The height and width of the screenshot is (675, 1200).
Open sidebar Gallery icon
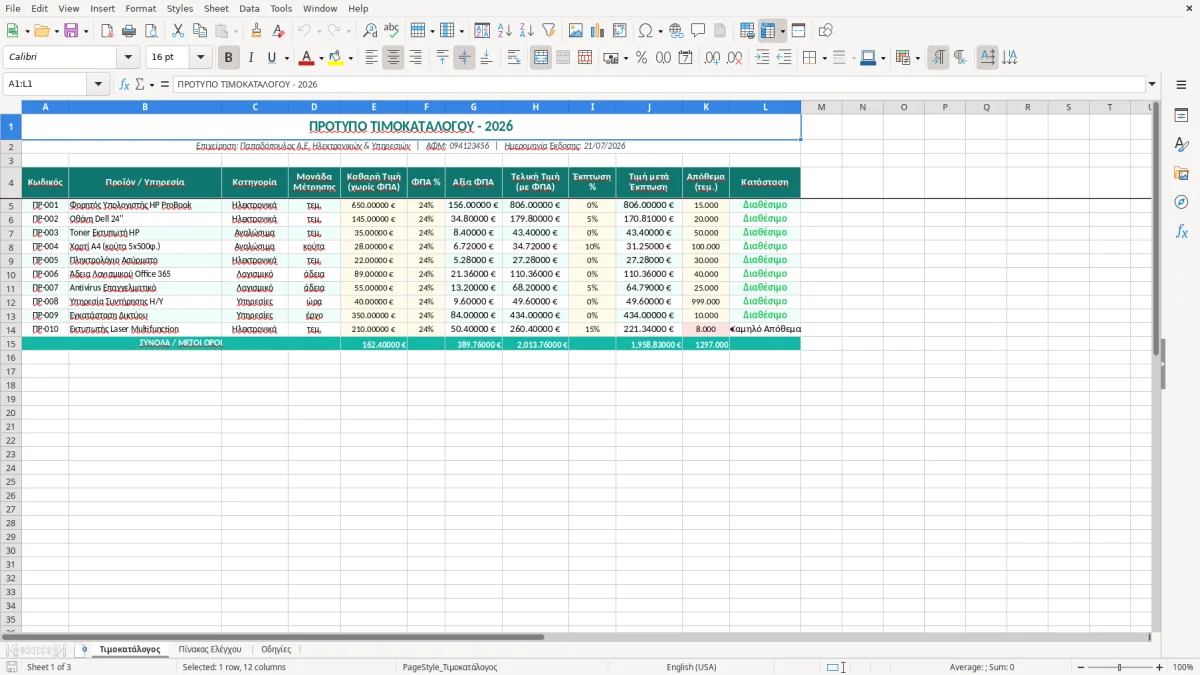pos(1181,173)
